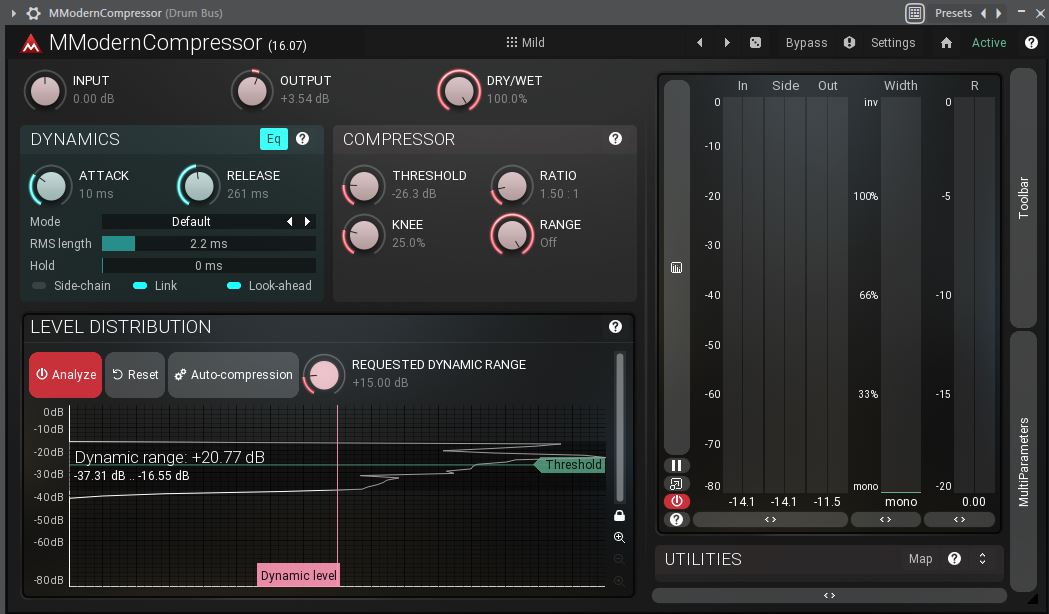1049x614 pixels.
Task: Select previous host preset arrow
Action: pyautogui.click(x=983, y=13)
